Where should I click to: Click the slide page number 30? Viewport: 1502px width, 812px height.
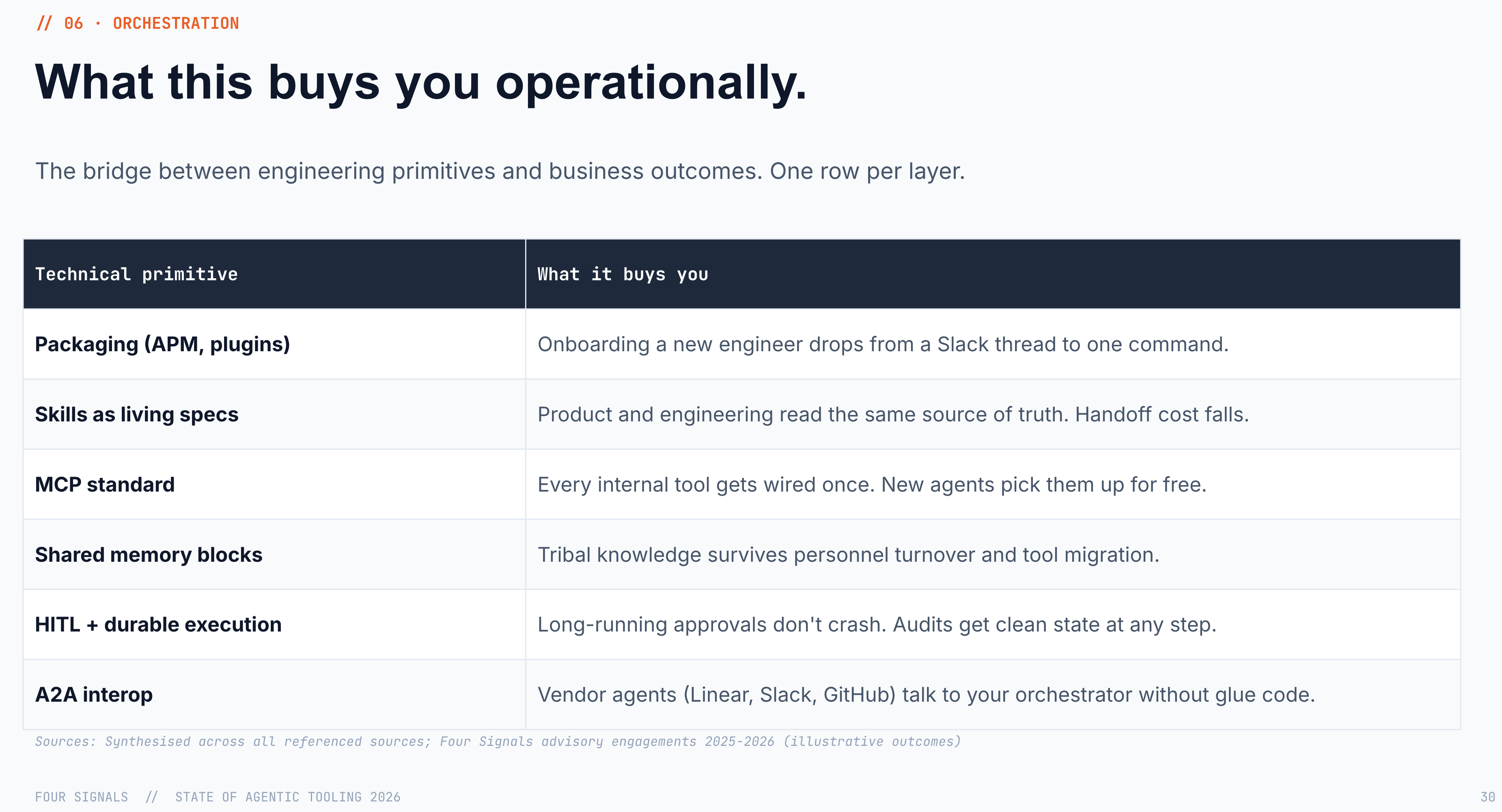[x=1487, y=797]
